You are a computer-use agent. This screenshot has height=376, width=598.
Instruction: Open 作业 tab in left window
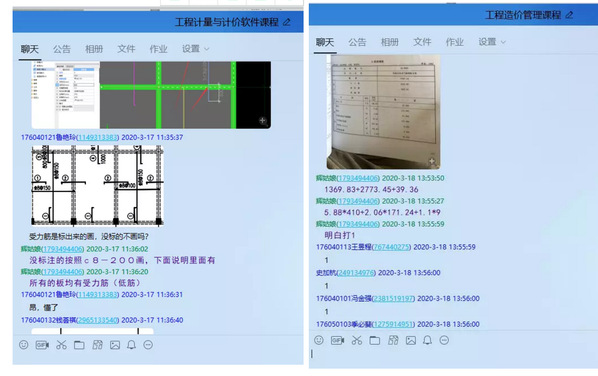pos(158,49)
